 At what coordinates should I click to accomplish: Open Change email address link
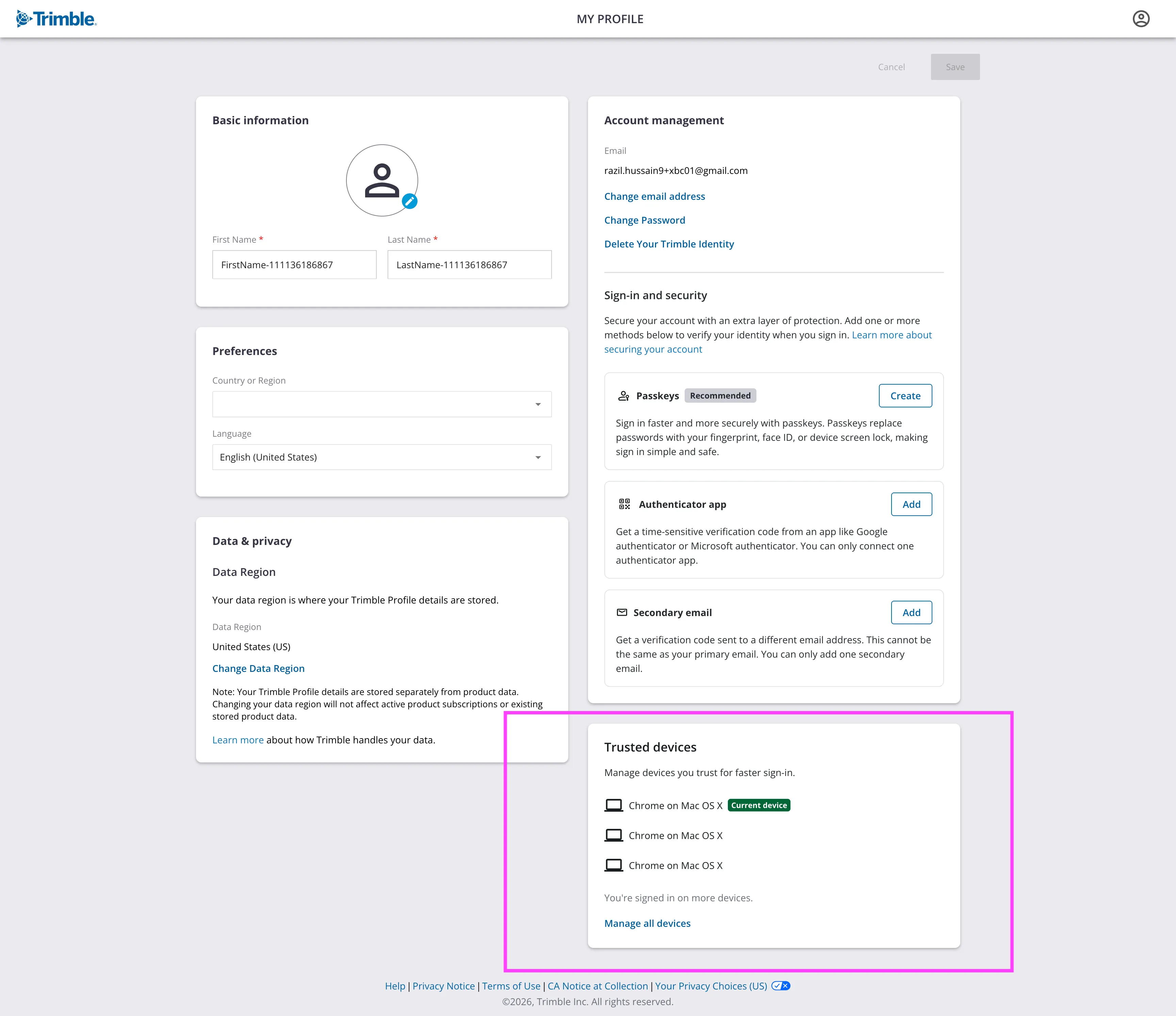[x=654, y=196]
